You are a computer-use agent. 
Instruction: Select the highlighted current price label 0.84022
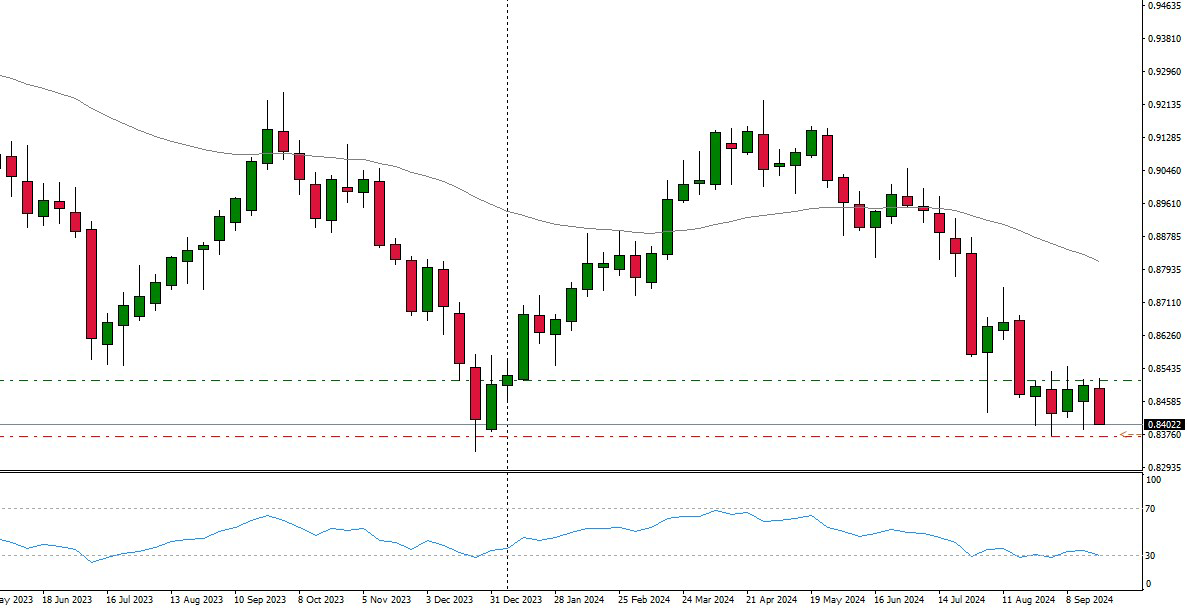[x=1163, y=424]
